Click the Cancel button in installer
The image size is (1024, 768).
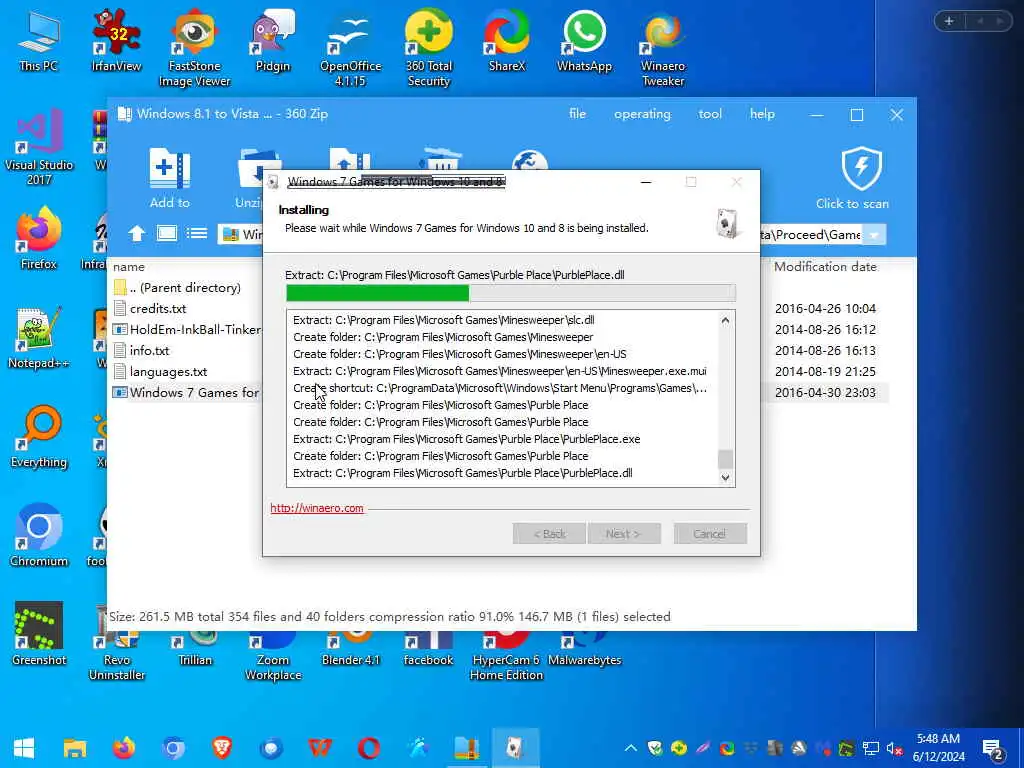click(x=710, y=534)
